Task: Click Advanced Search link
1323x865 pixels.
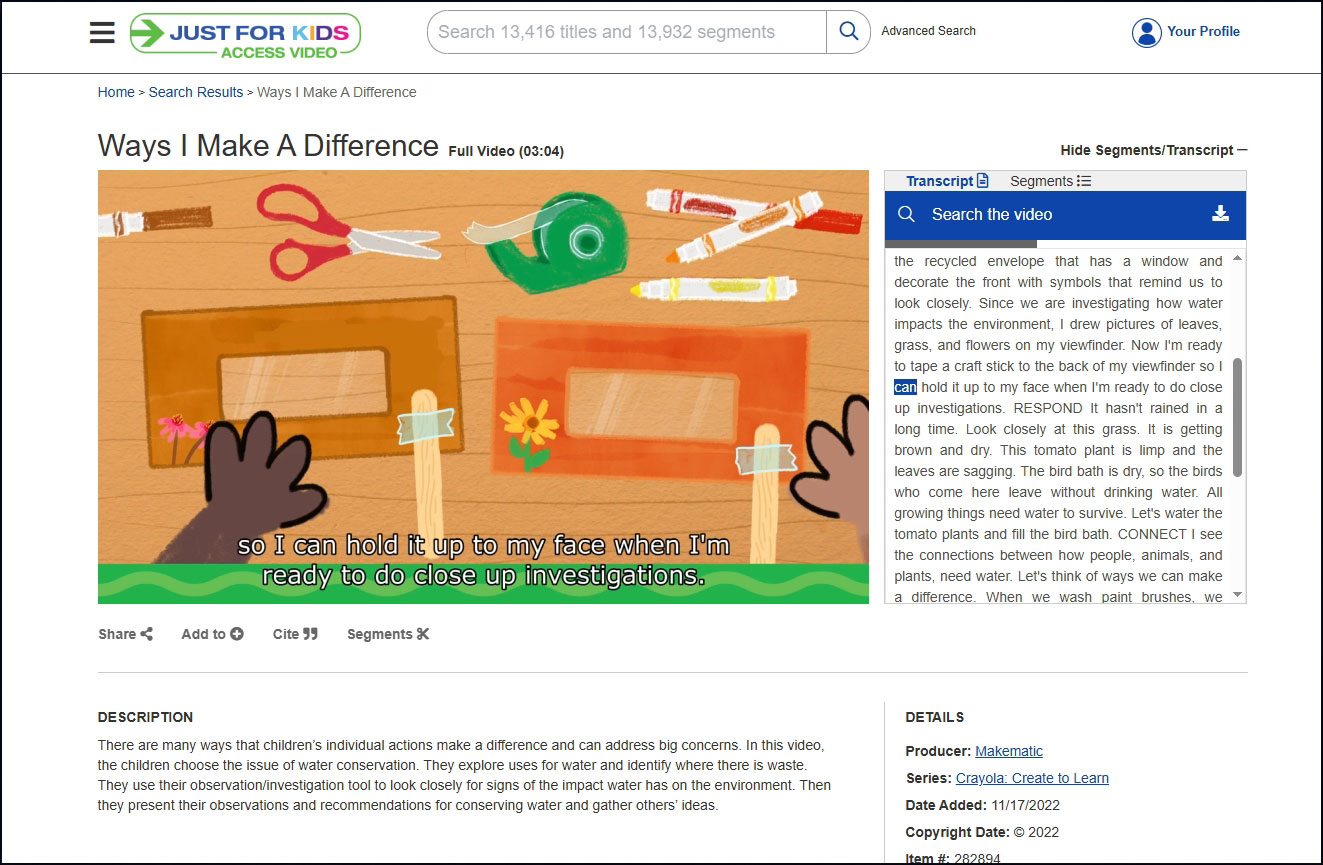Action: click(x=928, y=31)
